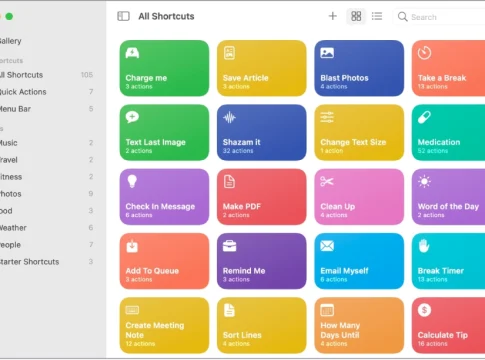Click the Shazam it shortcut title
This screenshot has height=360, width=485.
(241, 142)
